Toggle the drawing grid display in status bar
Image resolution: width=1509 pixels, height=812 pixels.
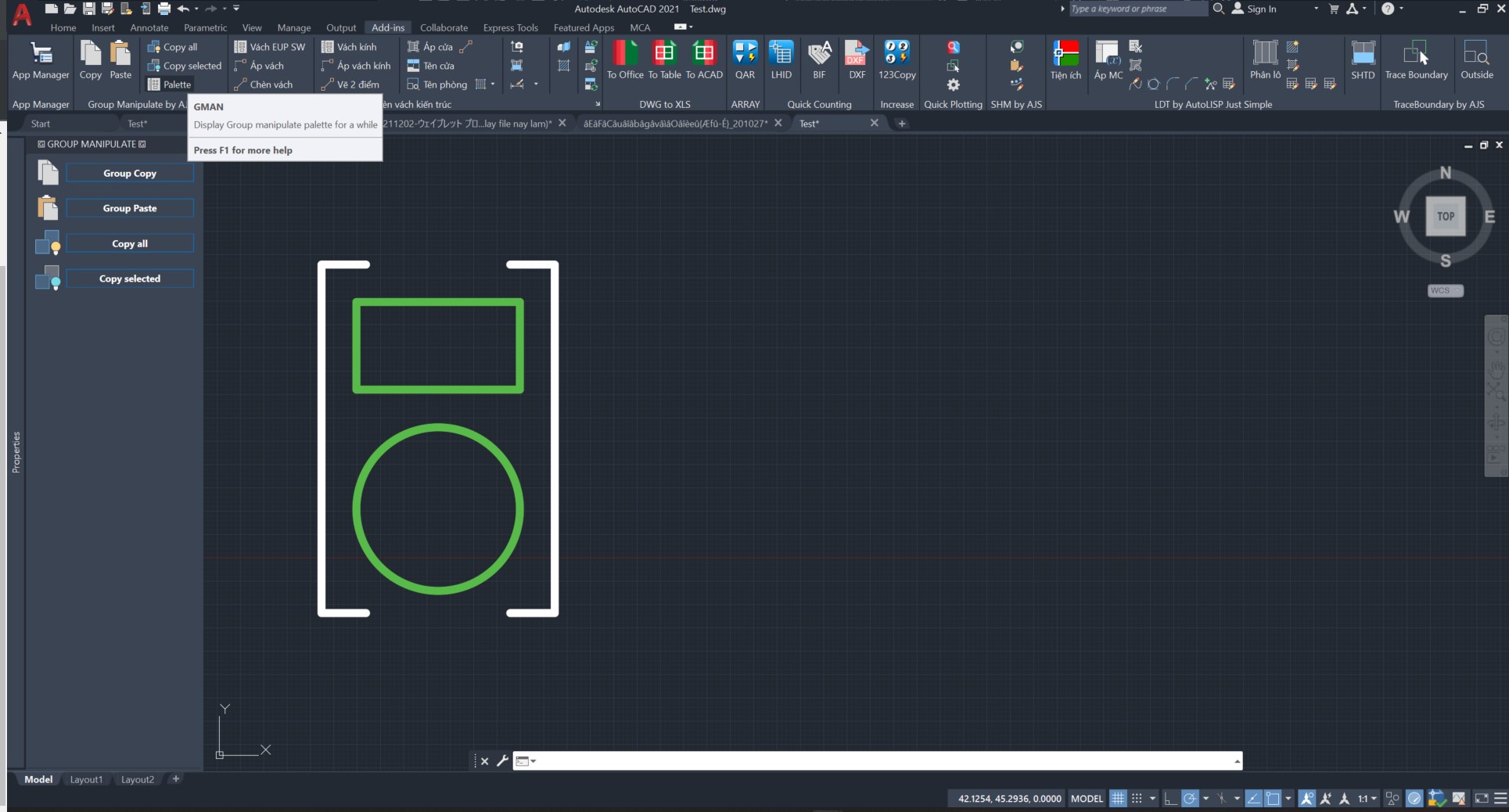(1118, 799)
